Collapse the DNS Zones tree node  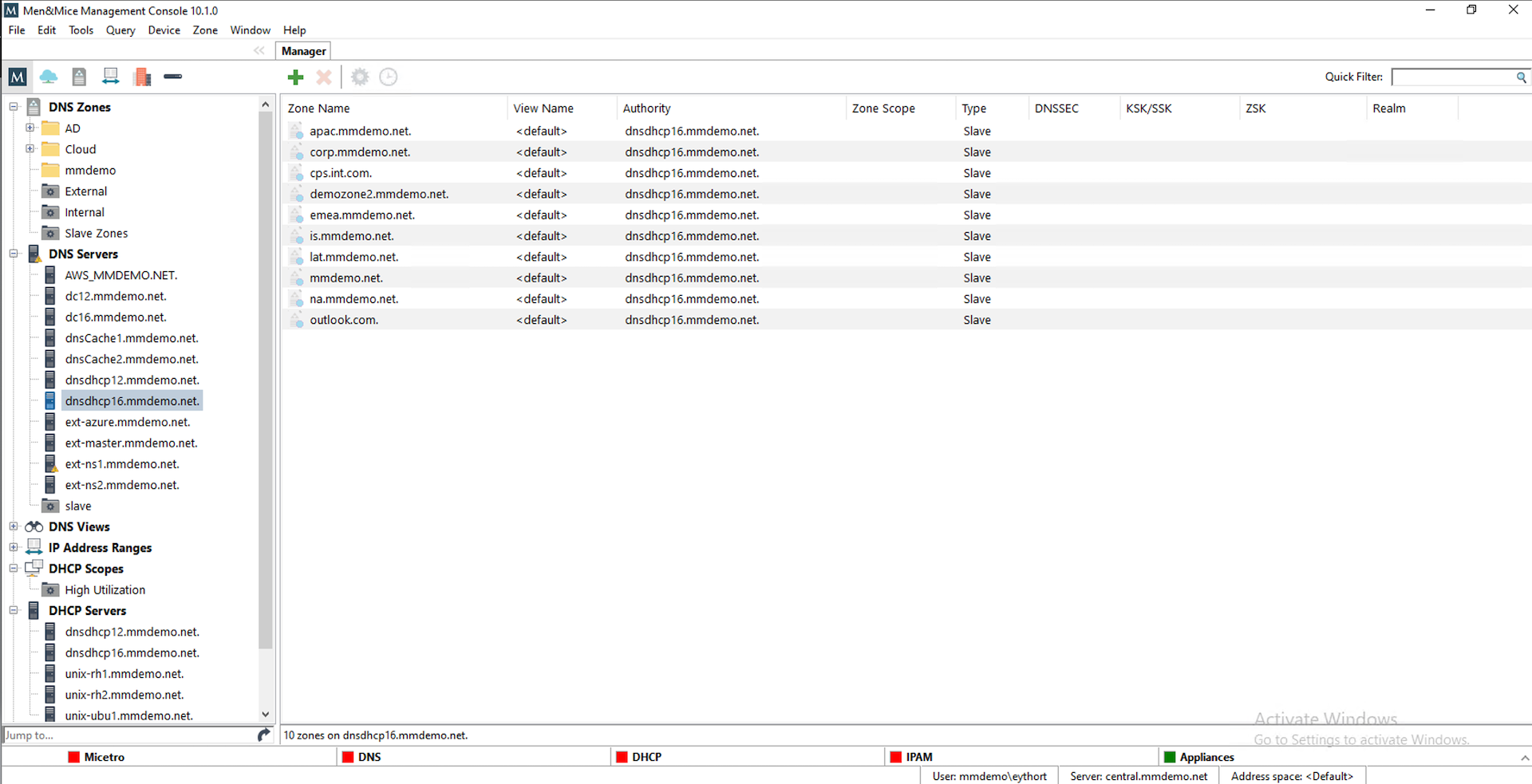point(14,106)
